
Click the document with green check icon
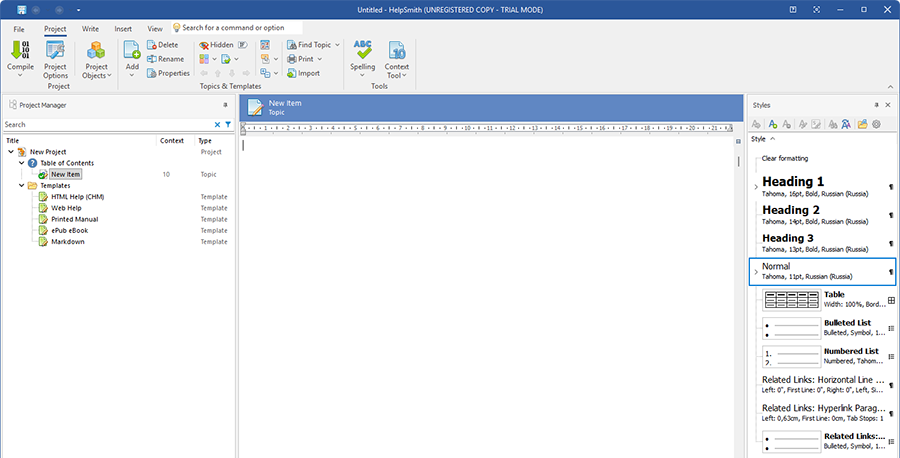pos(226,59)
